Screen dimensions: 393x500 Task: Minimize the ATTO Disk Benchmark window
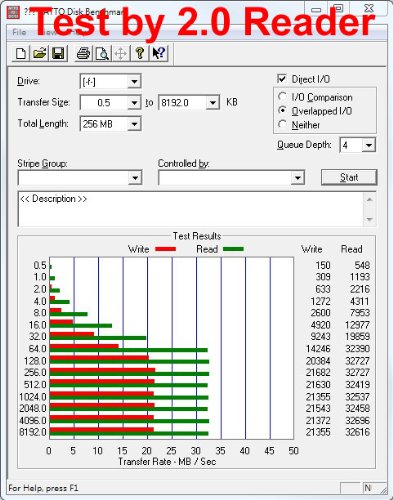[316, 9]
